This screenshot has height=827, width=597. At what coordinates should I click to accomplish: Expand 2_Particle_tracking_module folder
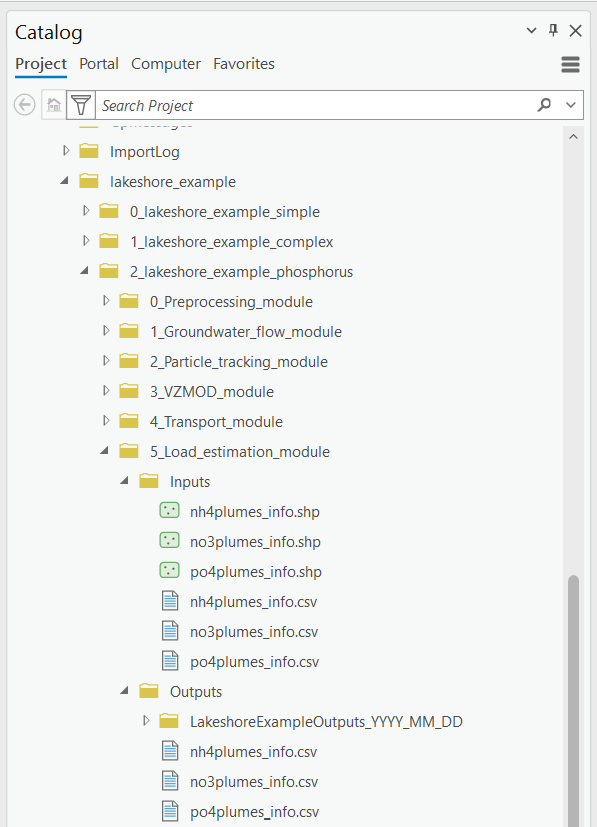point(106,361)
